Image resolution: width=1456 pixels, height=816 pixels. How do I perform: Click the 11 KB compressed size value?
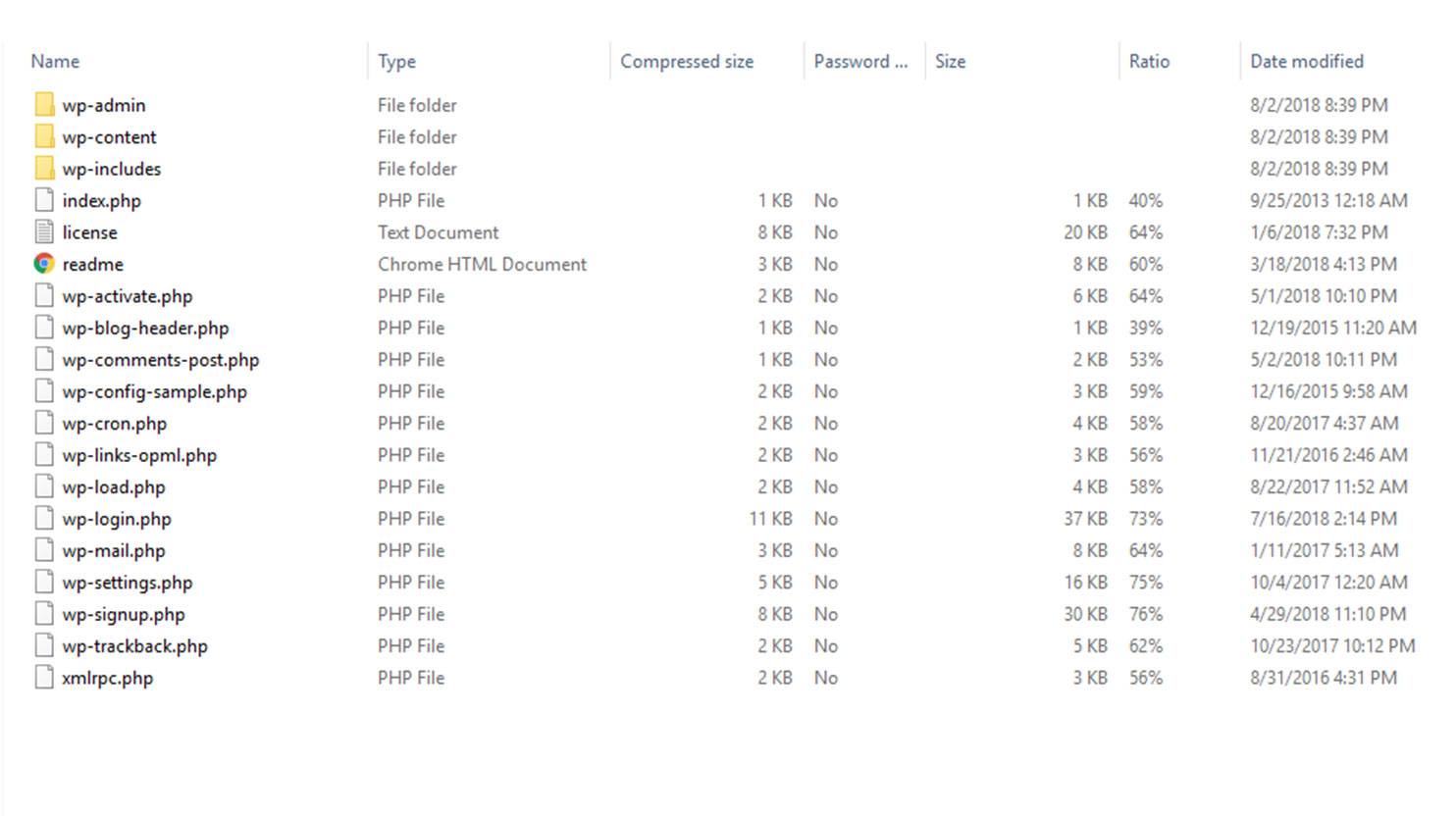click(x=770, y=519)
